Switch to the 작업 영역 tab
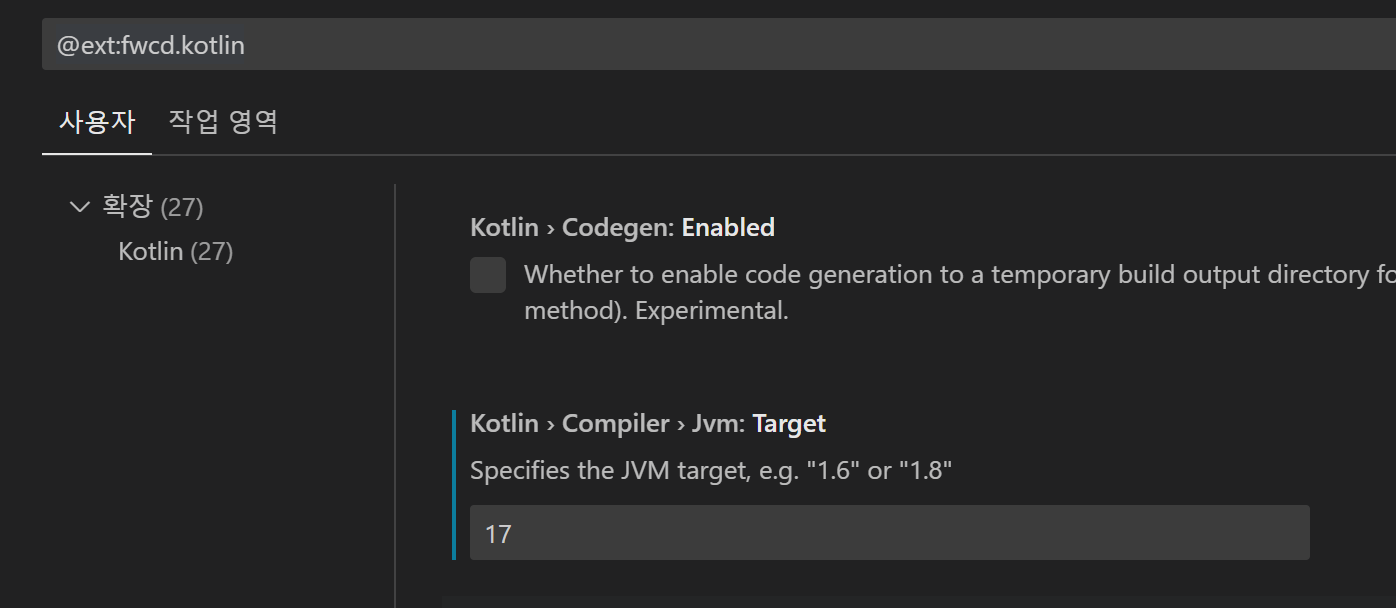 (222, 120)
